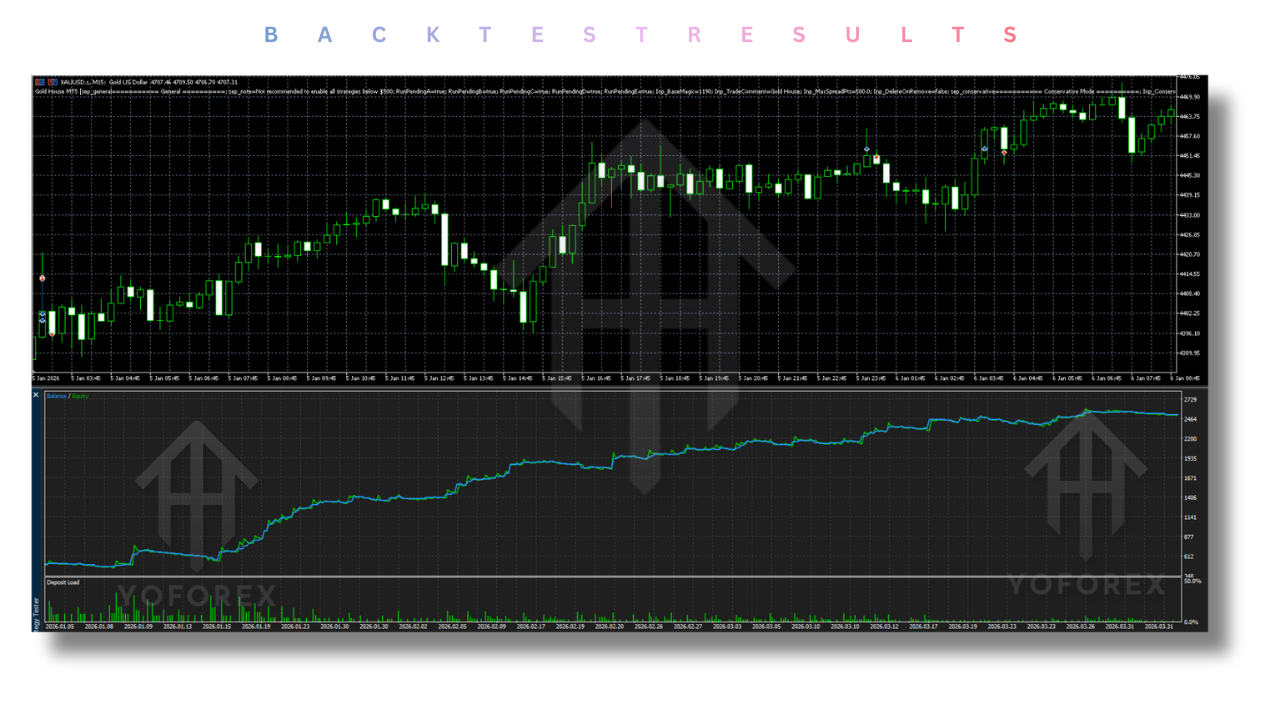This screenshot has height=720, width=1280.
Task: Click the 5 Jan 23:45 time axis label
Action: tap(872, 378)
